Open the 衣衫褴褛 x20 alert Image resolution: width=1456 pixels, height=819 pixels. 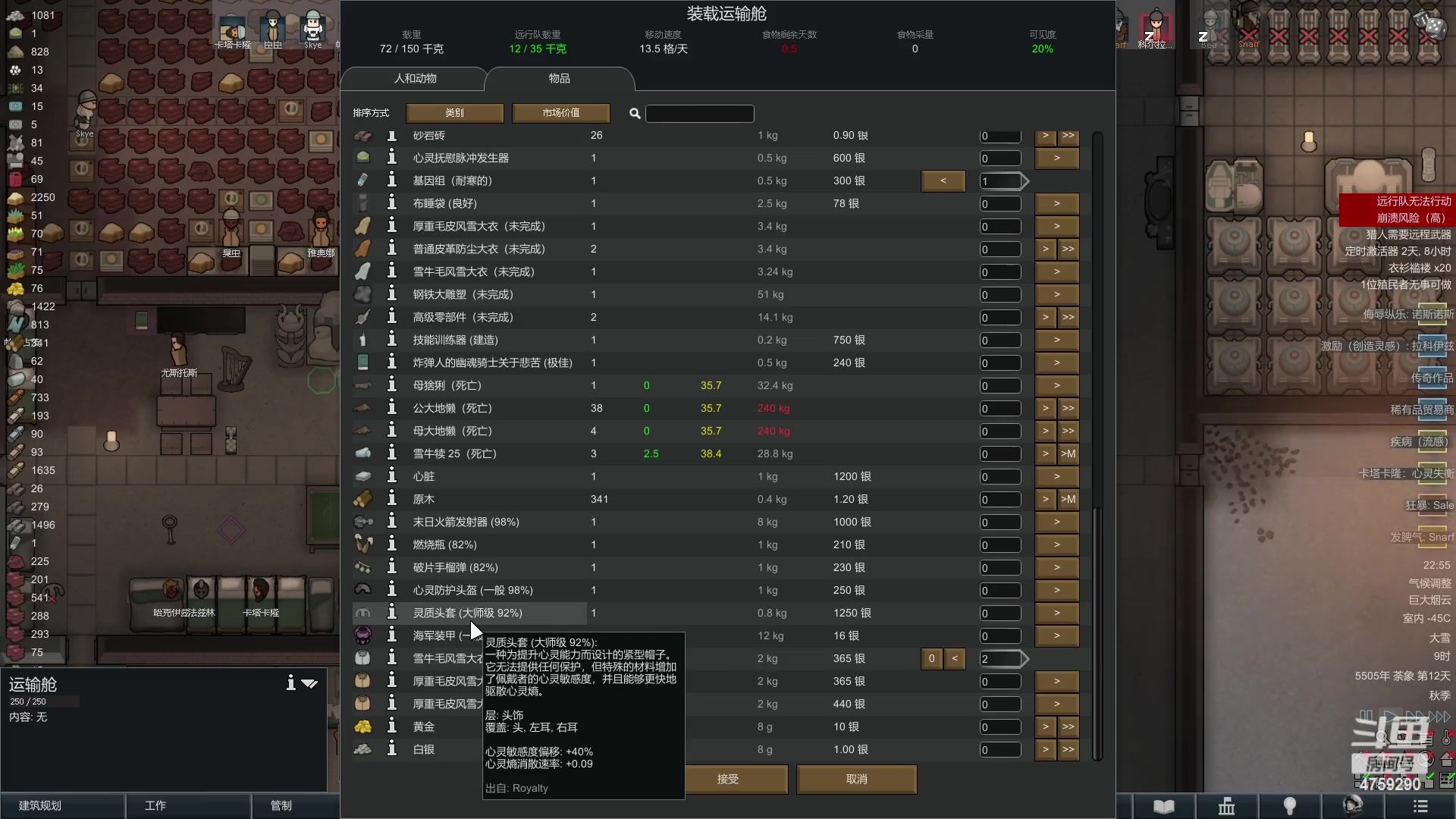(1419, 268)
